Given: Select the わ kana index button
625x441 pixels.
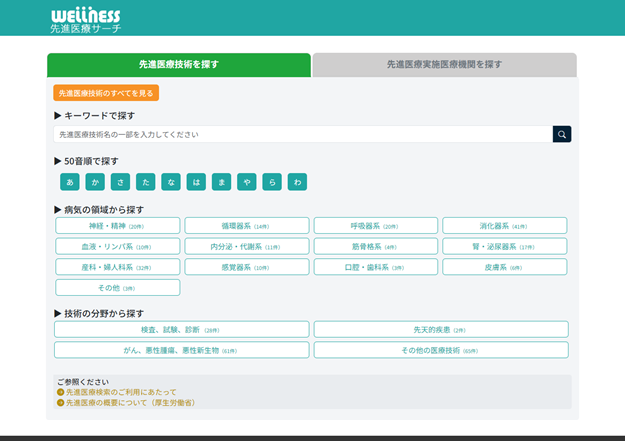Looking at the screenshot, I should [297, 182].
